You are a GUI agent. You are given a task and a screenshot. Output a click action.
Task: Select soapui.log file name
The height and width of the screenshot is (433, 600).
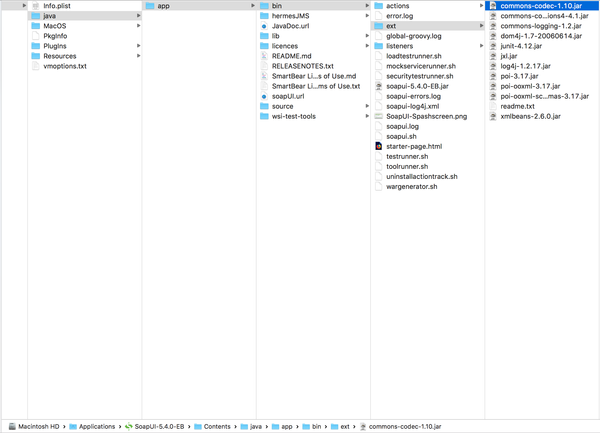click(403, 126)
